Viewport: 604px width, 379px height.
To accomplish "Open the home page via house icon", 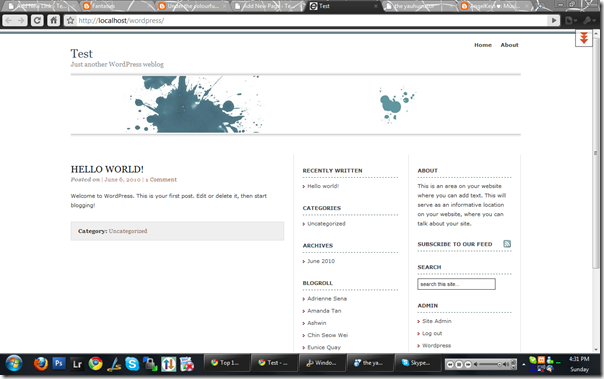I will (x=54, y=20).
